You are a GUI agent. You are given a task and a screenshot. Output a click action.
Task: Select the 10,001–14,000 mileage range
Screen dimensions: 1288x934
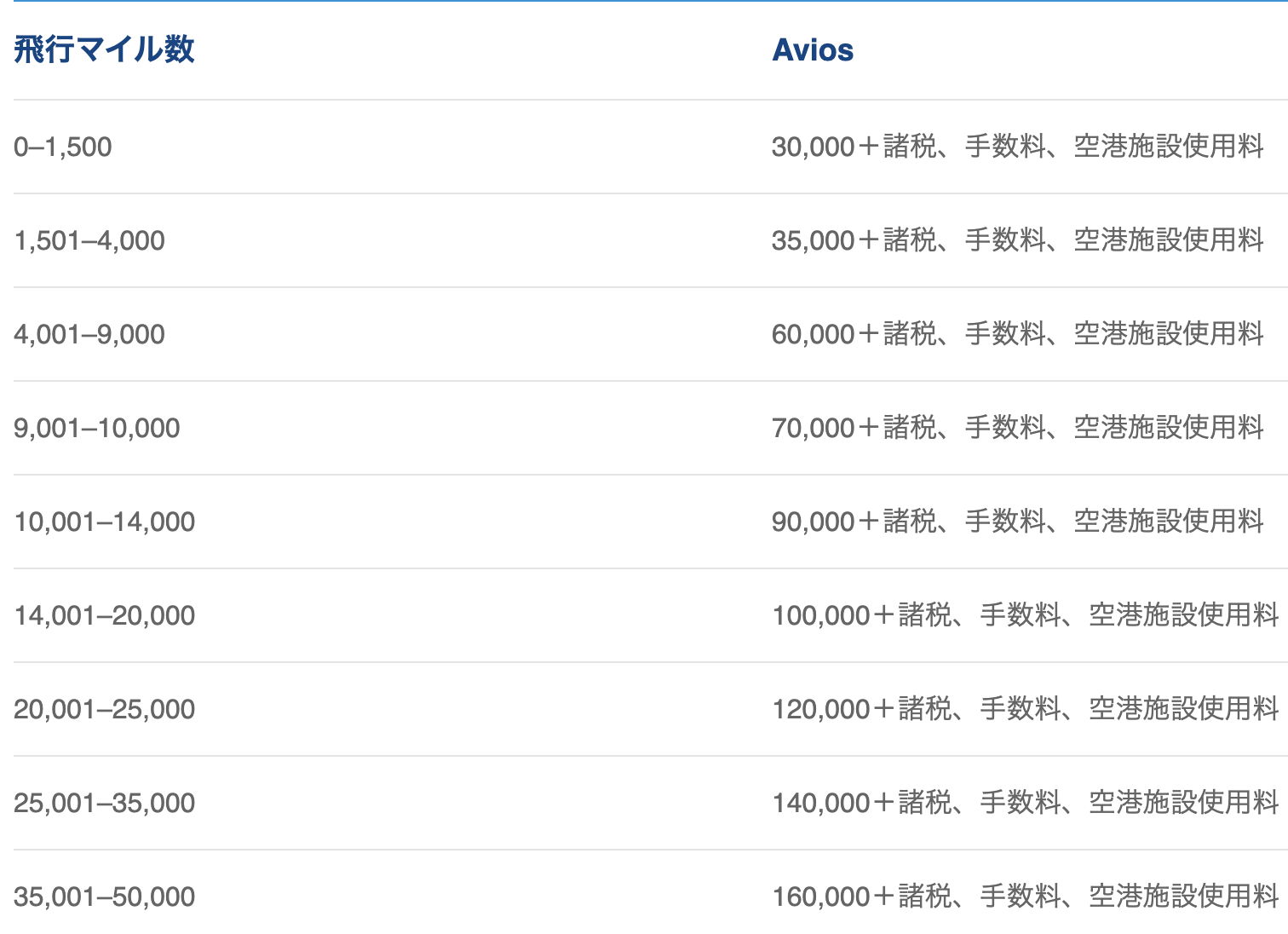coord(105,522)
